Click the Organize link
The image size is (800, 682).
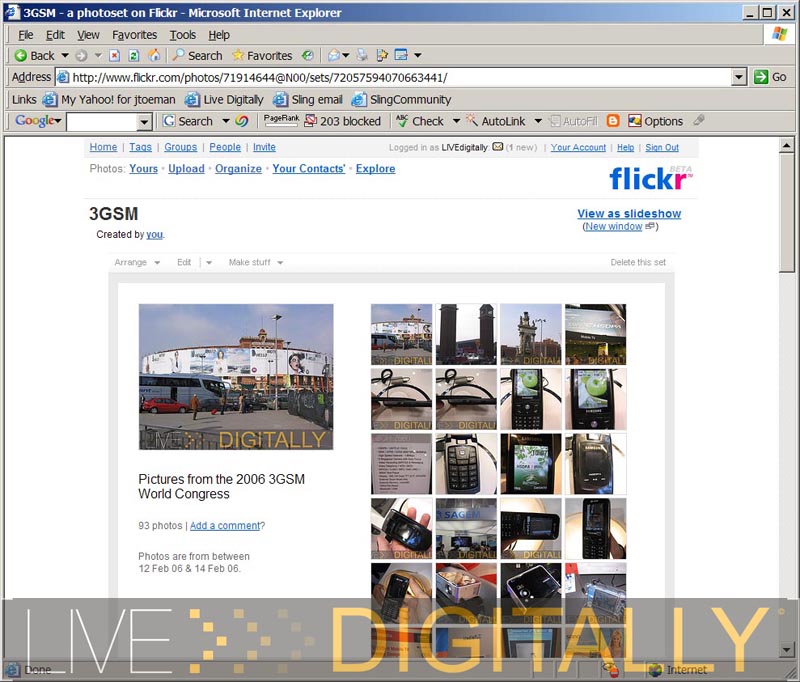[x=238, y=169]
